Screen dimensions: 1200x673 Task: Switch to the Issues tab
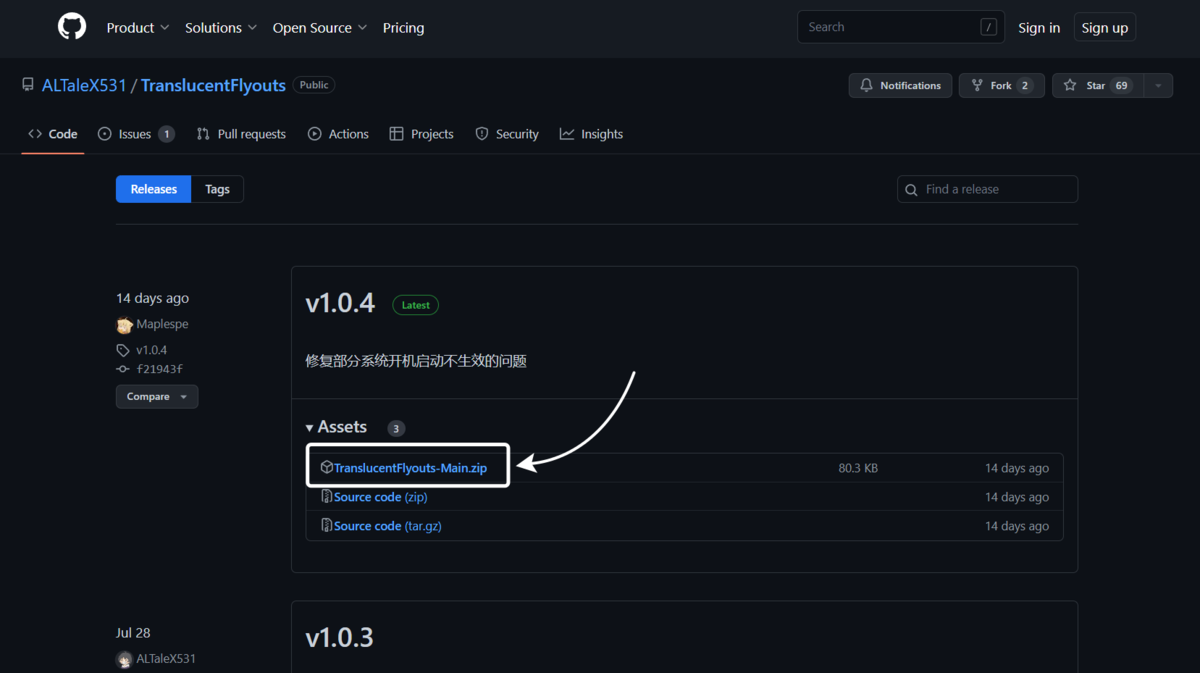click(136, 134)
